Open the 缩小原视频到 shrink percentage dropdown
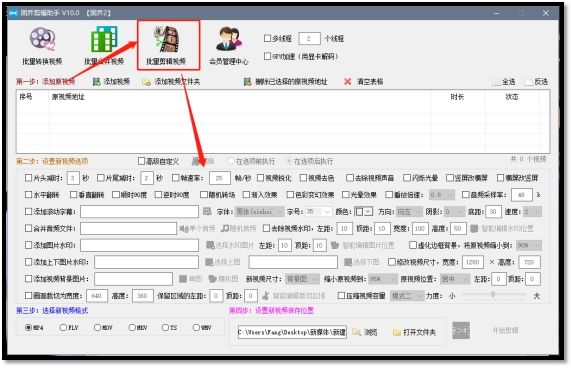This screenshot has height=368, width=571. coord(383,279)
